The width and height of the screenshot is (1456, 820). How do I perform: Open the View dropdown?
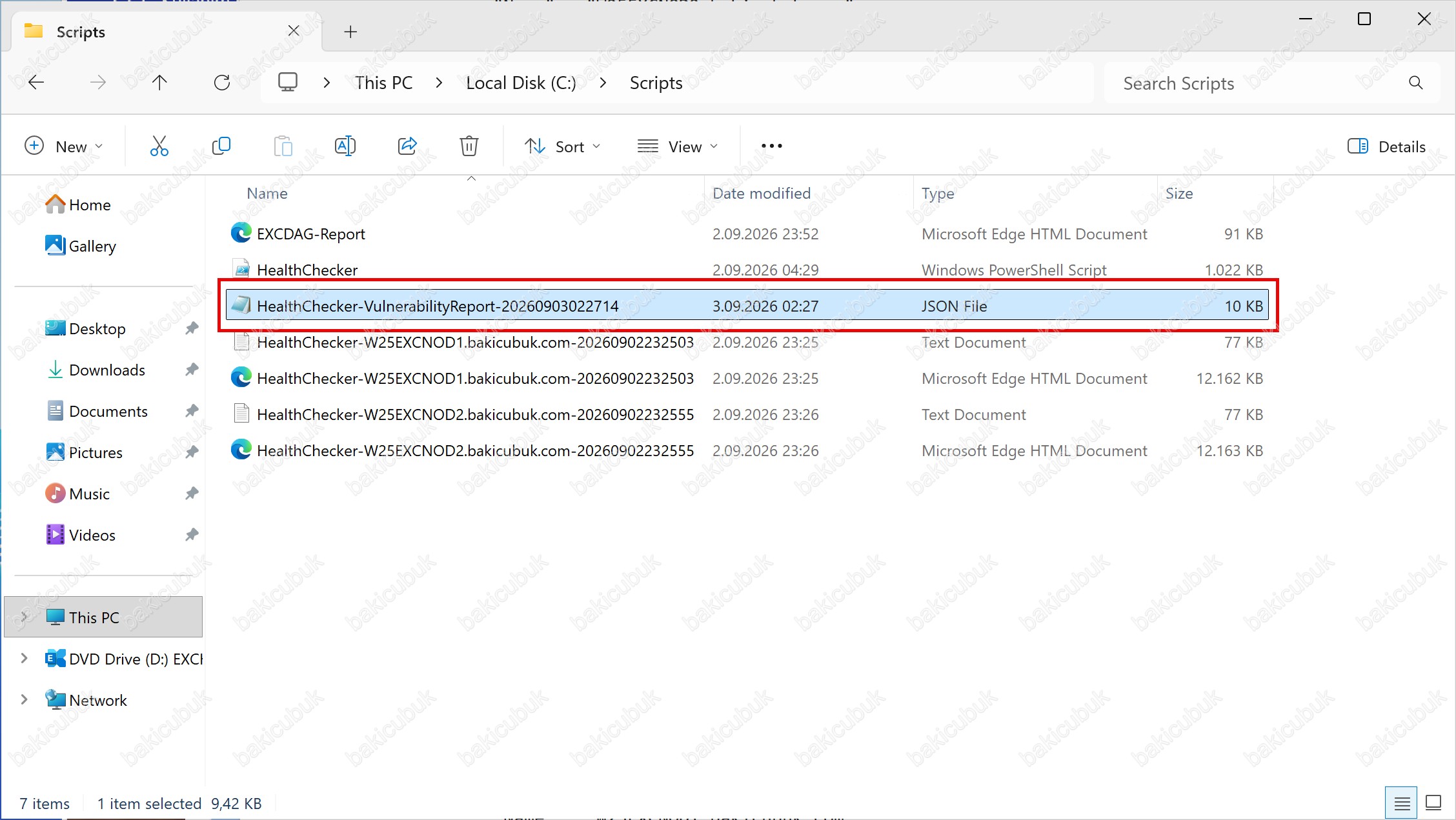click(x=678, y=146)
